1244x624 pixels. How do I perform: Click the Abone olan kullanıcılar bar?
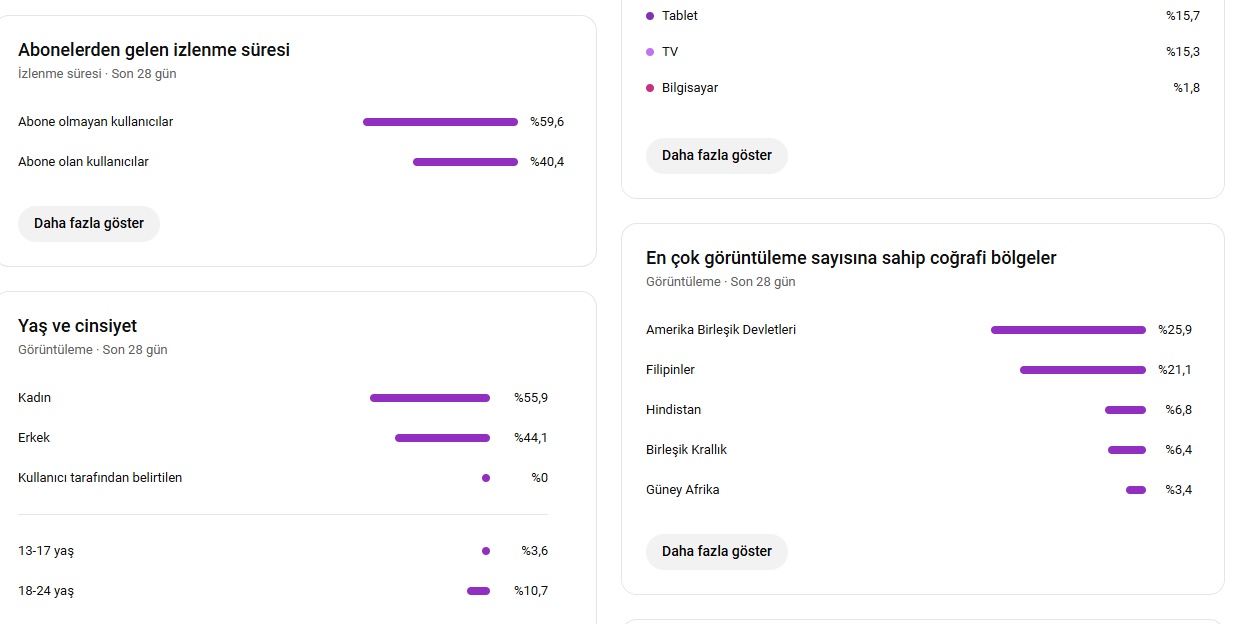point(465,162)
